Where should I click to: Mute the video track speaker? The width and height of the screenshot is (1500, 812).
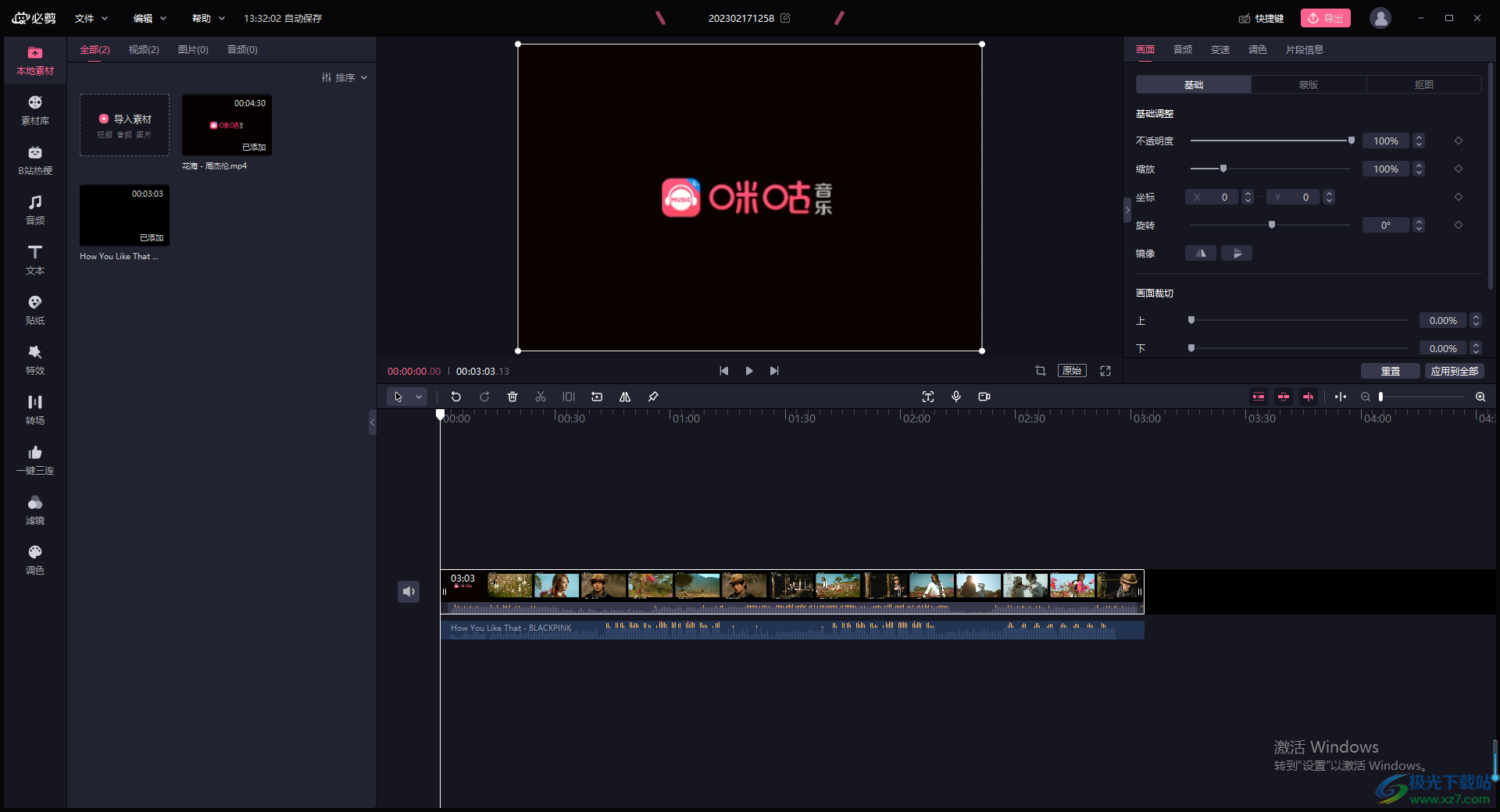click(409, 592)
